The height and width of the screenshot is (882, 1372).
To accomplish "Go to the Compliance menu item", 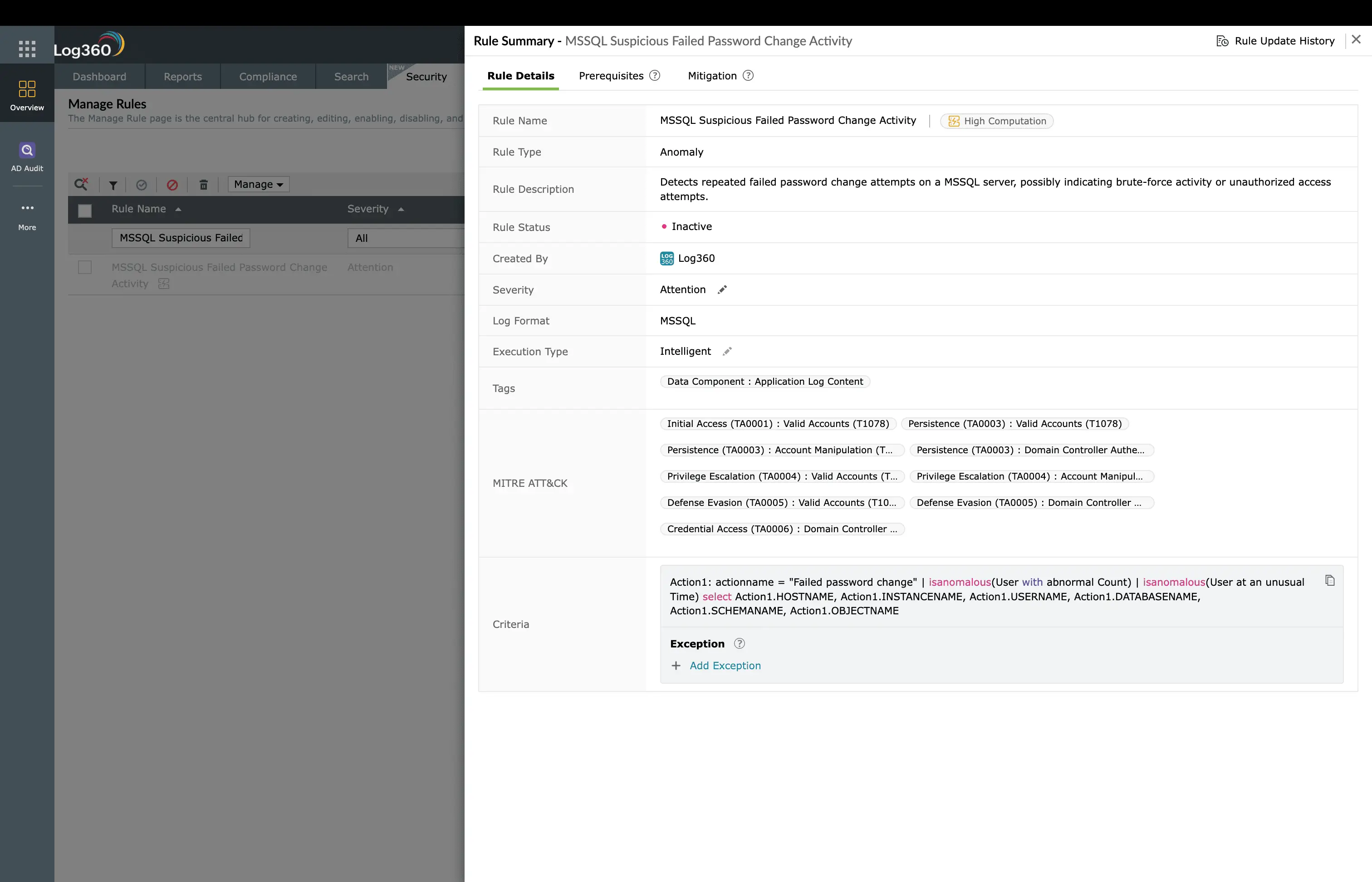I will [x=267, y=76].
